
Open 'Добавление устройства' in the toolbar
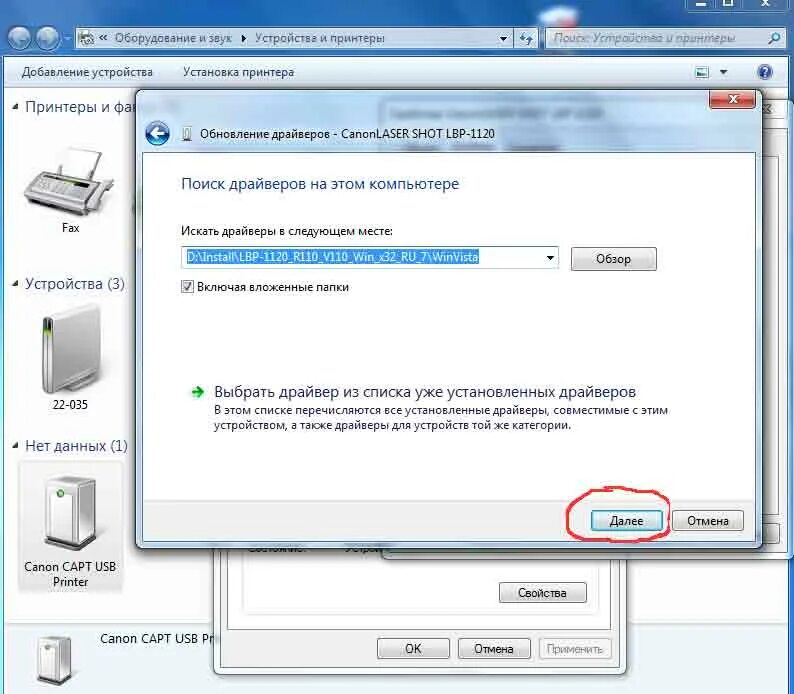(87, 72)
